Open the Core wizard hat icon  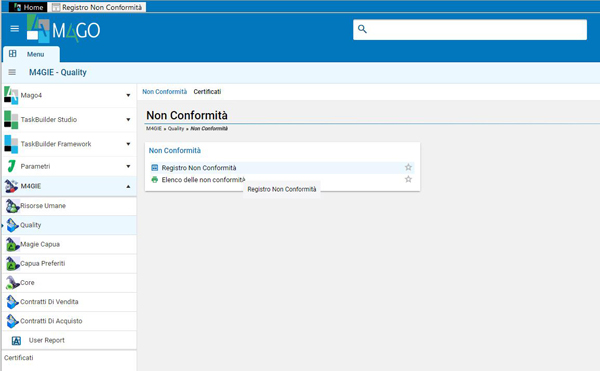click(x=12, y=283)
